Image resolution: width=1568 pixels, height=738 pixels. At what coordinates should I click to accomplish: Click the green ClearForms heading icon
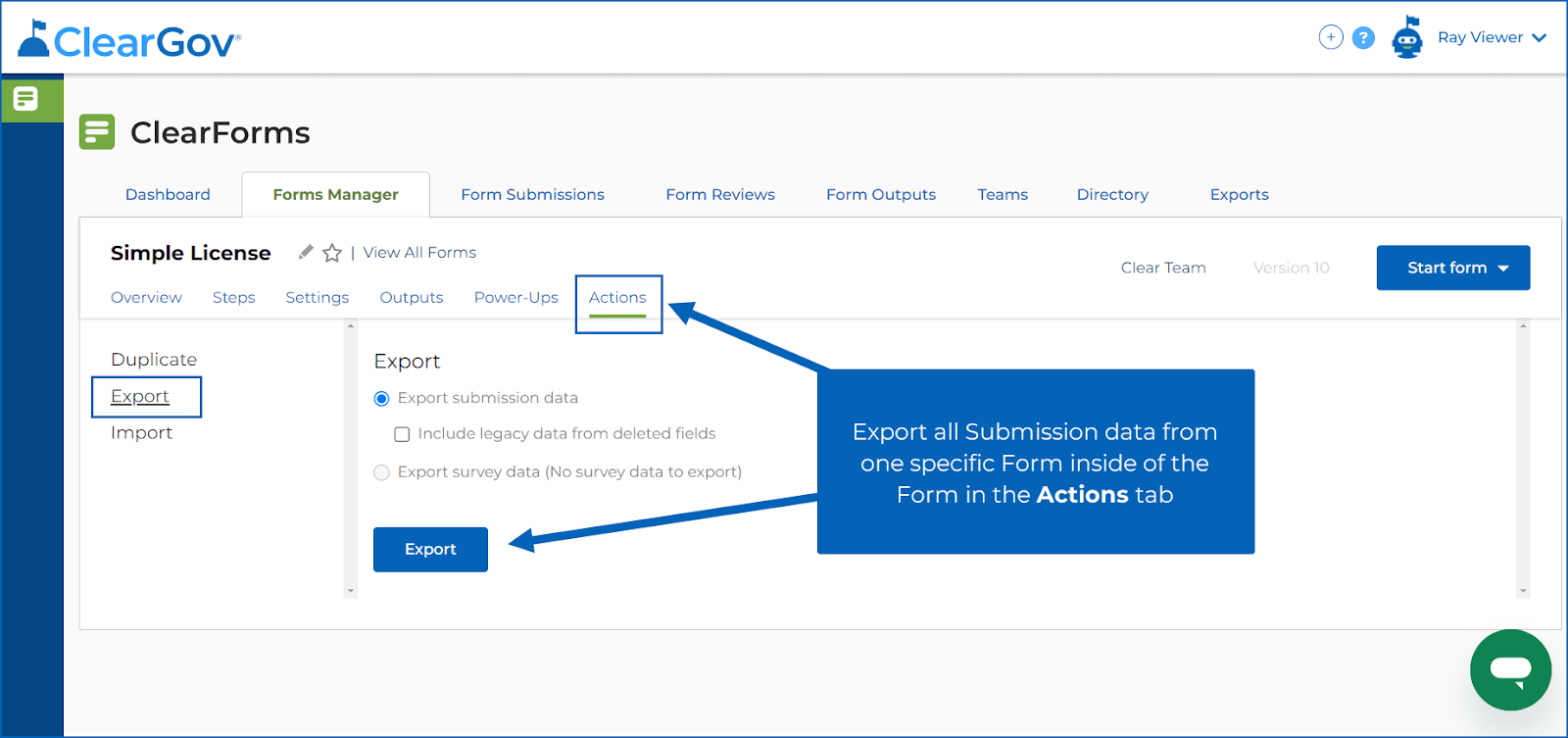tap(97, 131)
